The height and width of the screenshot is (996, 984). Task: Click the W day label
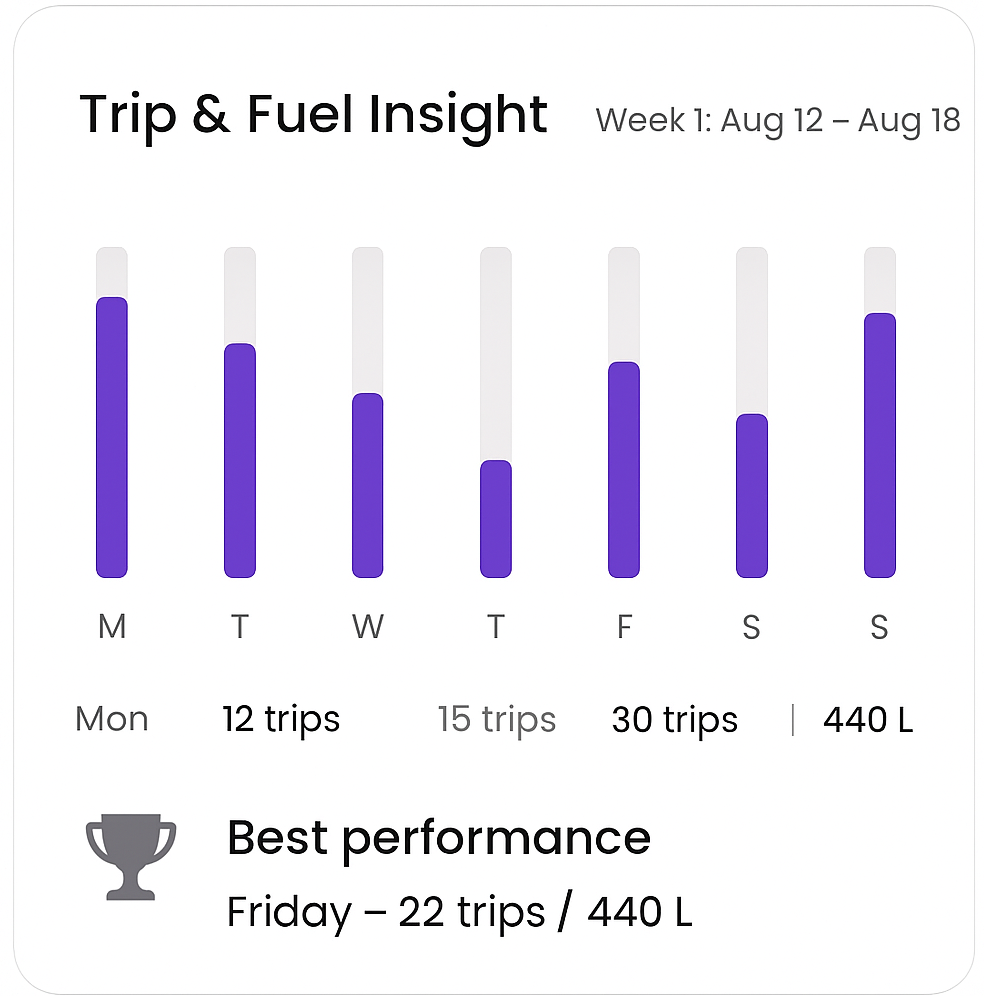click(368, 627)
